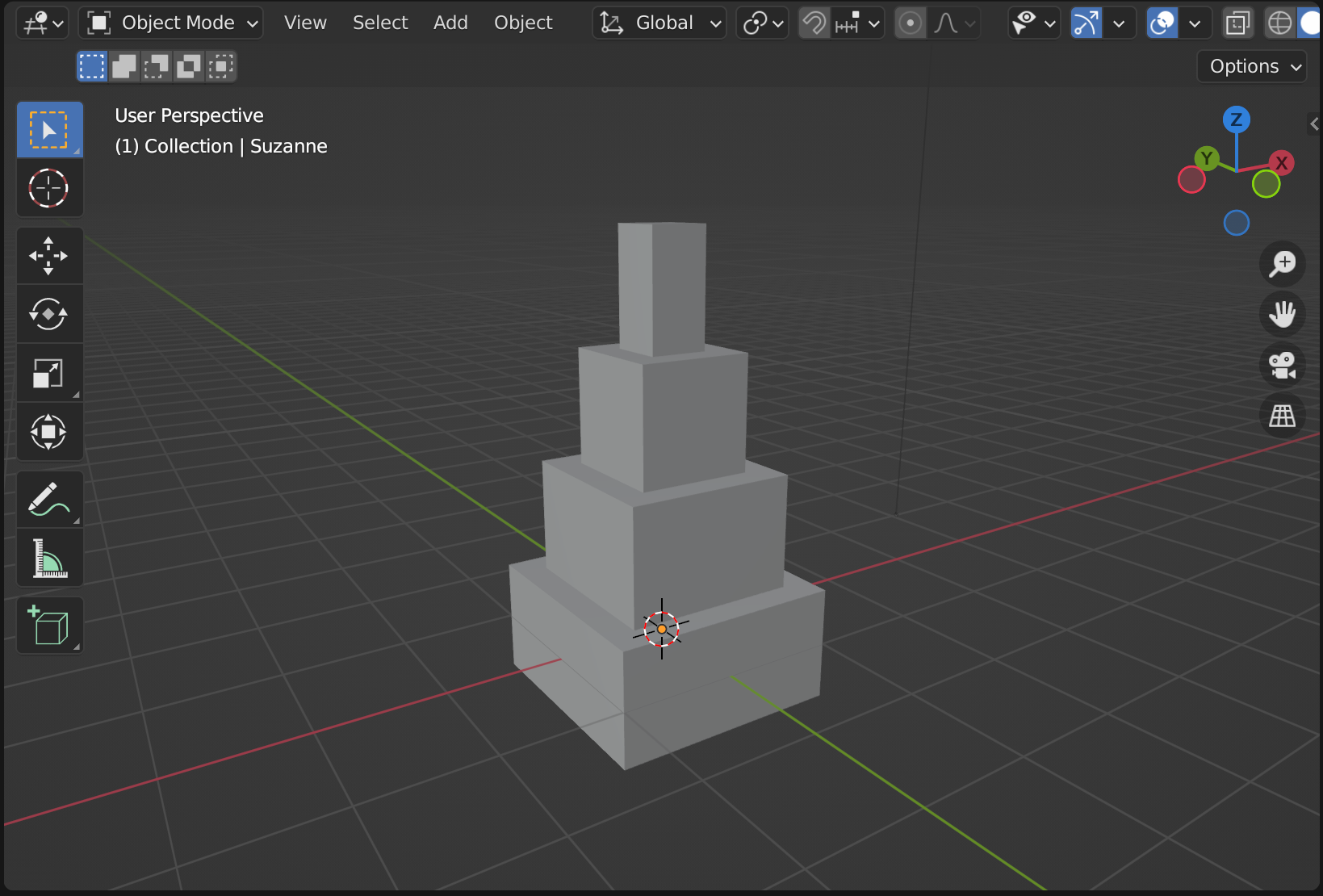
Task: Set selection mode to intersect selection
Action: point(220,66)
